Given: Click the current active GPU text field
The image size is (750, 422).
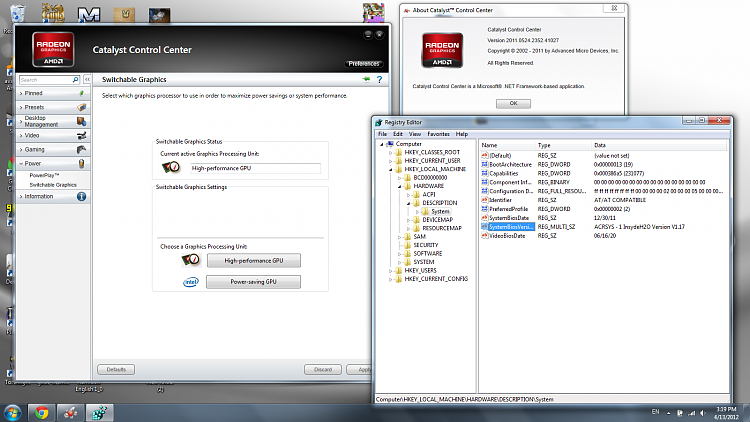Looking at the screenshot, I should 255,168.
